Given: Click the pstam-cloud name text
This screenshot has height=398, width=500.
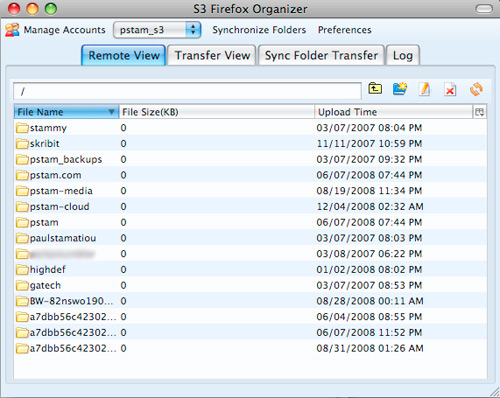Looking at the screenshot, I should [x=60, y=207].
